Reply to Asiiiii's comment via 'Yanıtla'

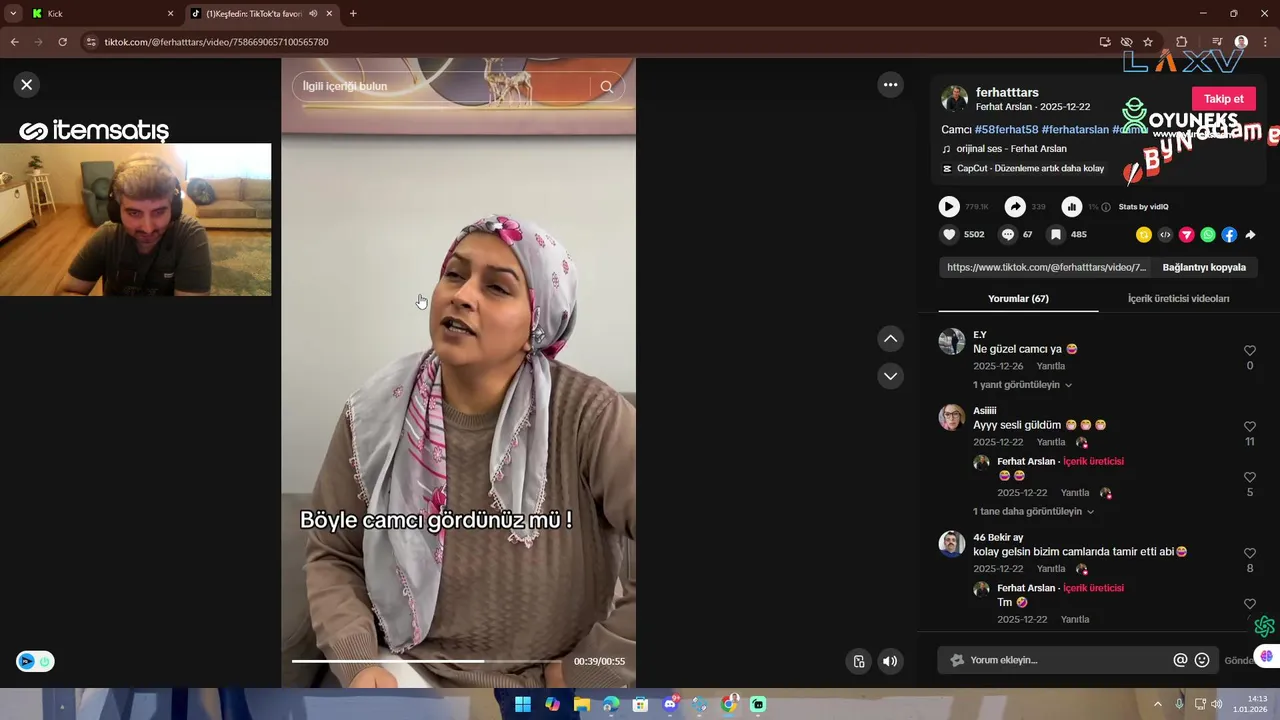pos(1050,442)
